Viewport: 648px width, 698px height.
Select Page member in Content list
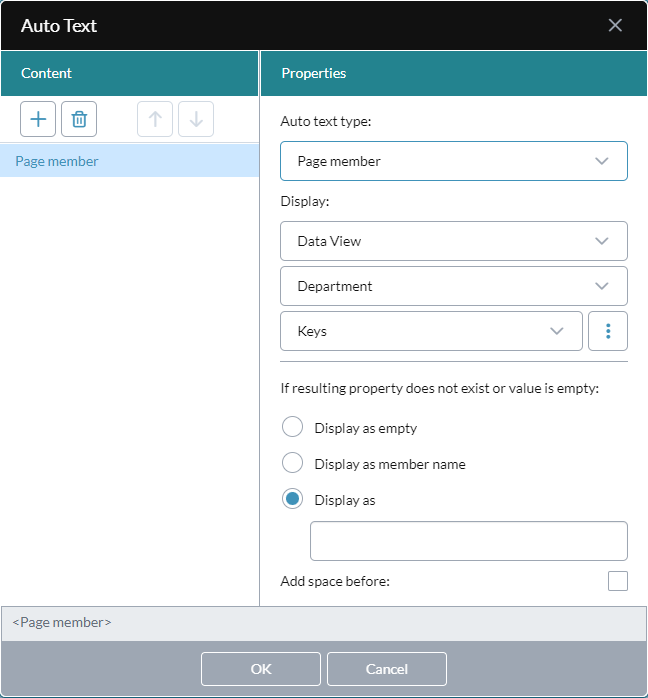coord(130,161)
